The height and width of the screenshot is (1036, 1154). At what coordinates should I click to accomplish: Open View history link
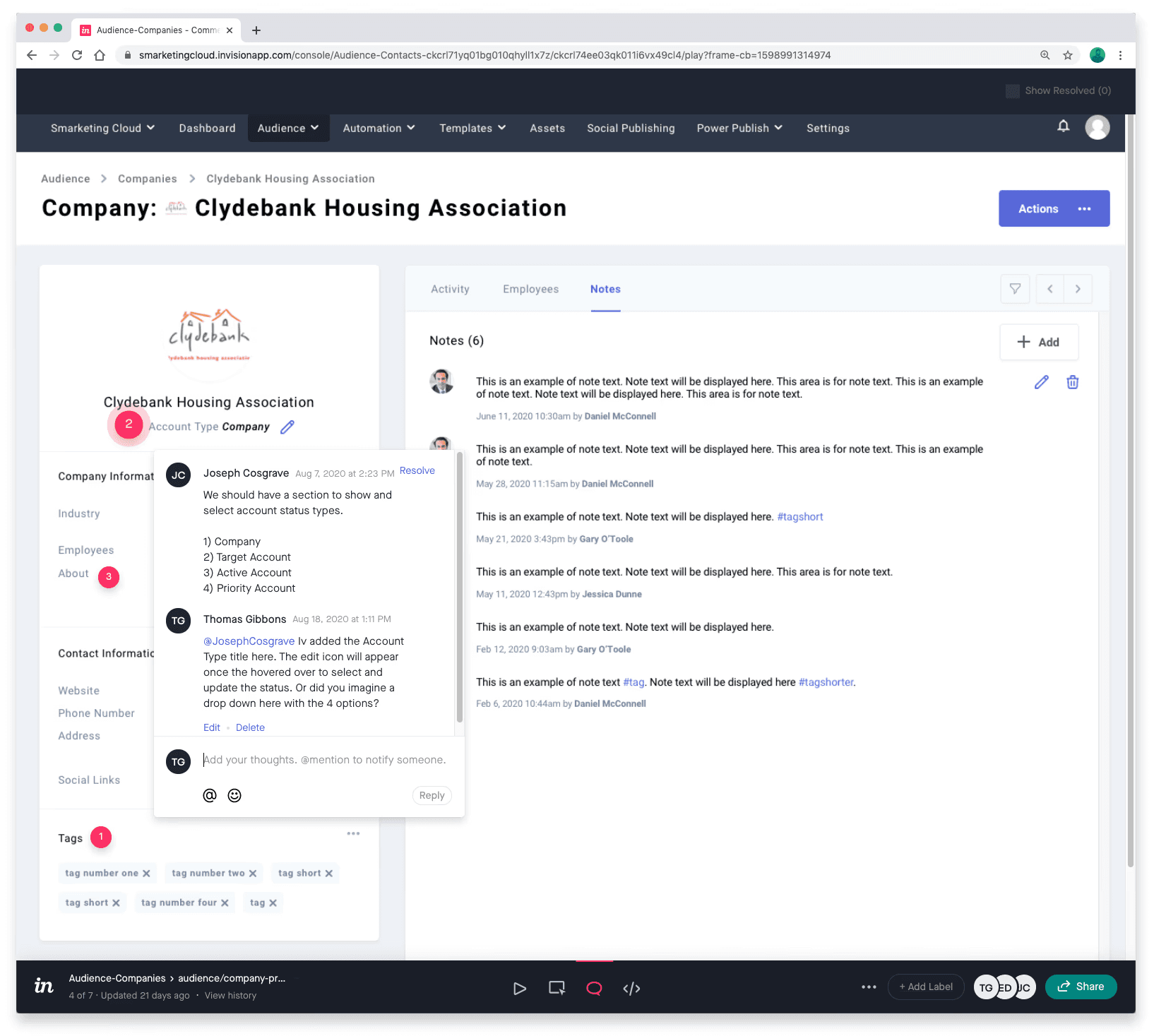click(230, 996)
